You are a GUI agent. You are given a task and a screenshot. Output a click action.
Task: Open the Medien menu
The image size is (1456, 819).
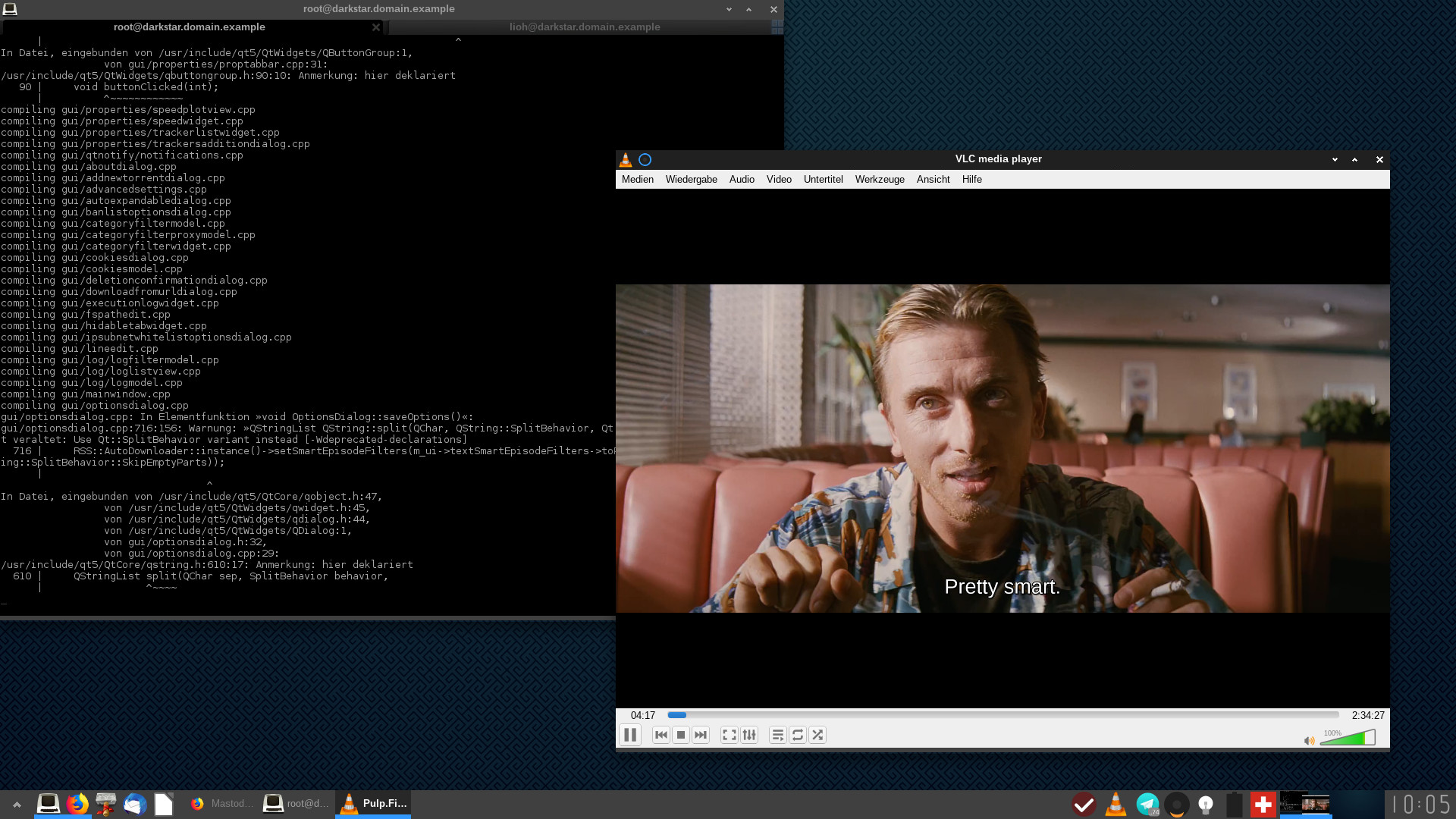(638, 180)
